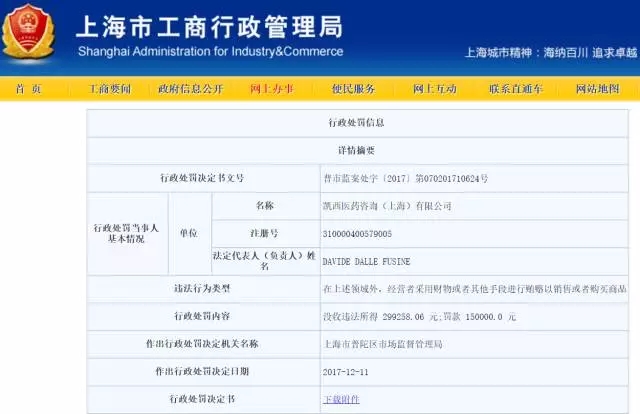Click the Shanghai Administration for Industry&Commerce subtitle

click(x=210, y=51)
